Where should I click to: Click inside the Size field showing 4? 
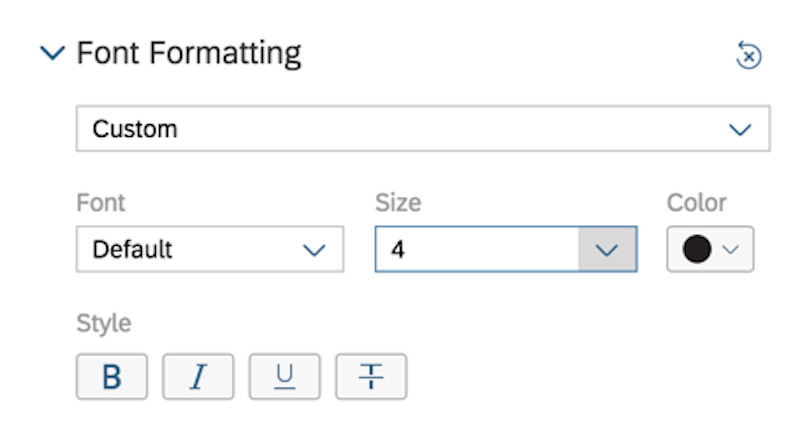477,249
